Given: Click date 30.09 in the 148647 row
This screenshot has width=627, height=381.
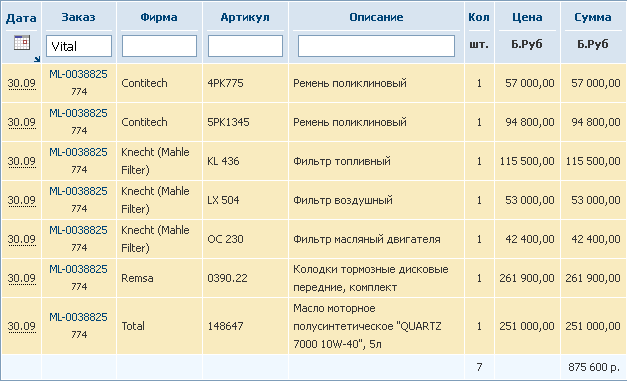Looking at the screenshot, I should tap(22, 326).
